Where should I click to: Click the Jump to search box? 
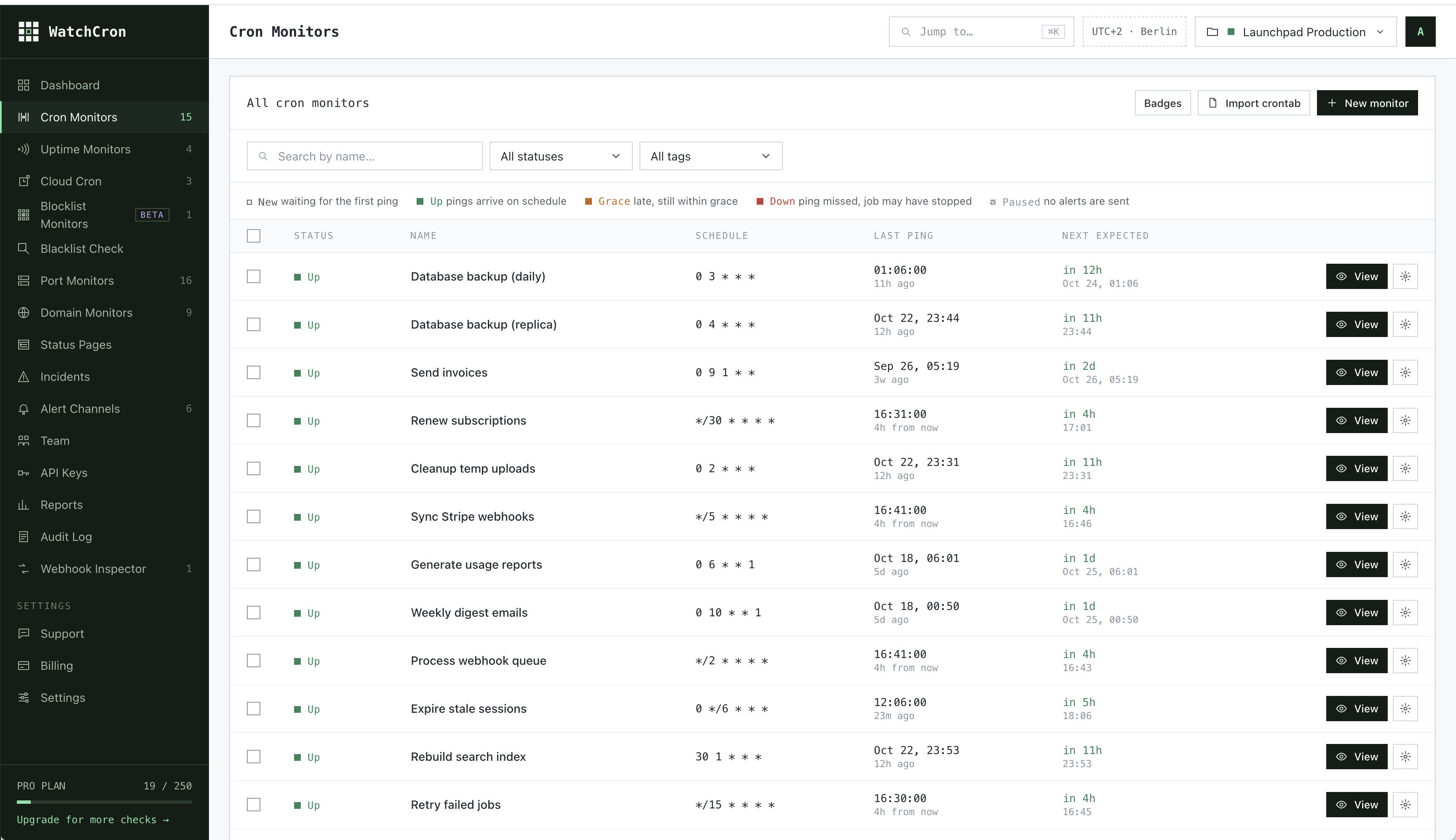pos(981,32)
